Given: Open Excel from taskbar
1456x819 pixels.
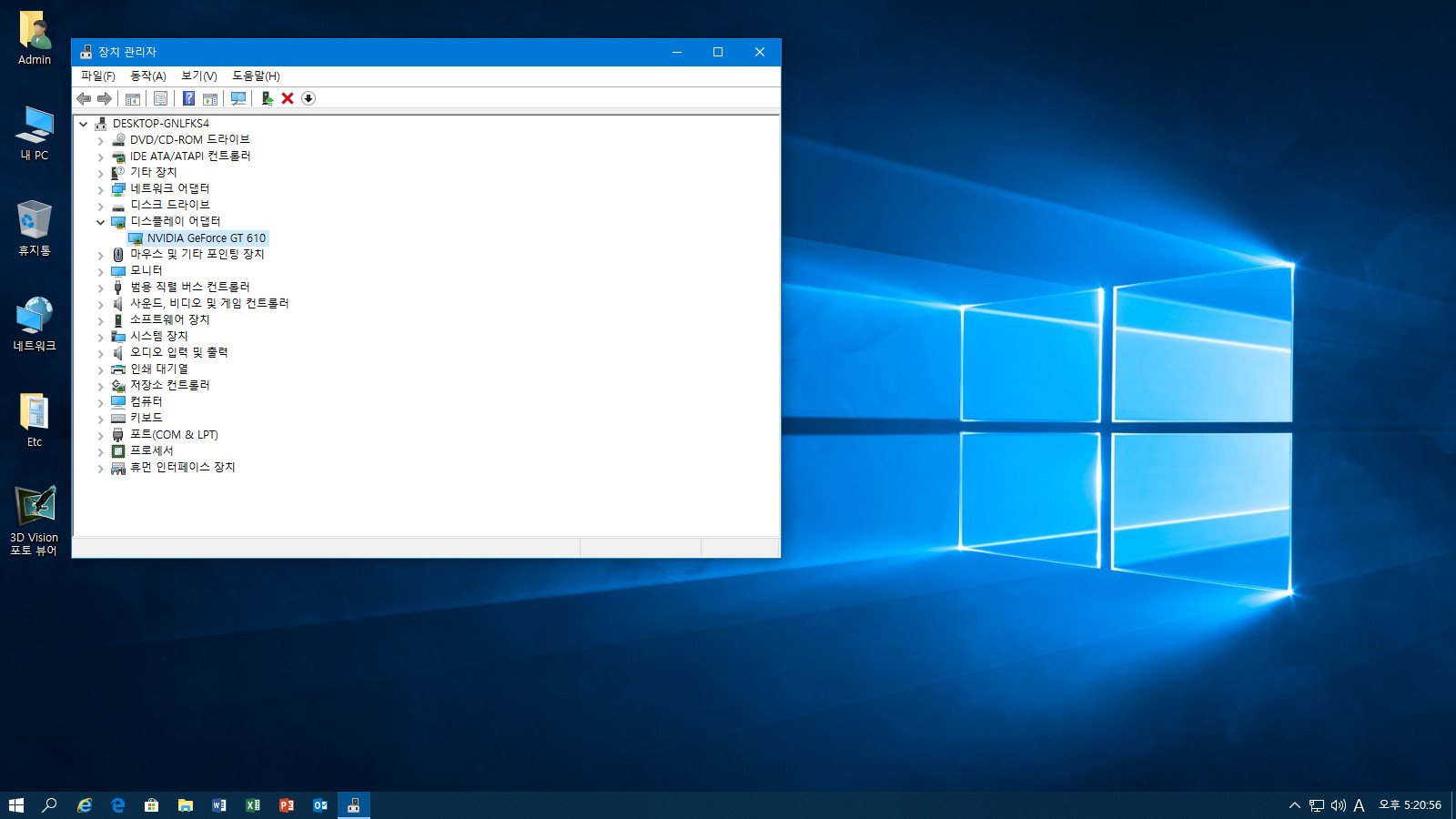Looking at the screenshot, I should 253,805.
